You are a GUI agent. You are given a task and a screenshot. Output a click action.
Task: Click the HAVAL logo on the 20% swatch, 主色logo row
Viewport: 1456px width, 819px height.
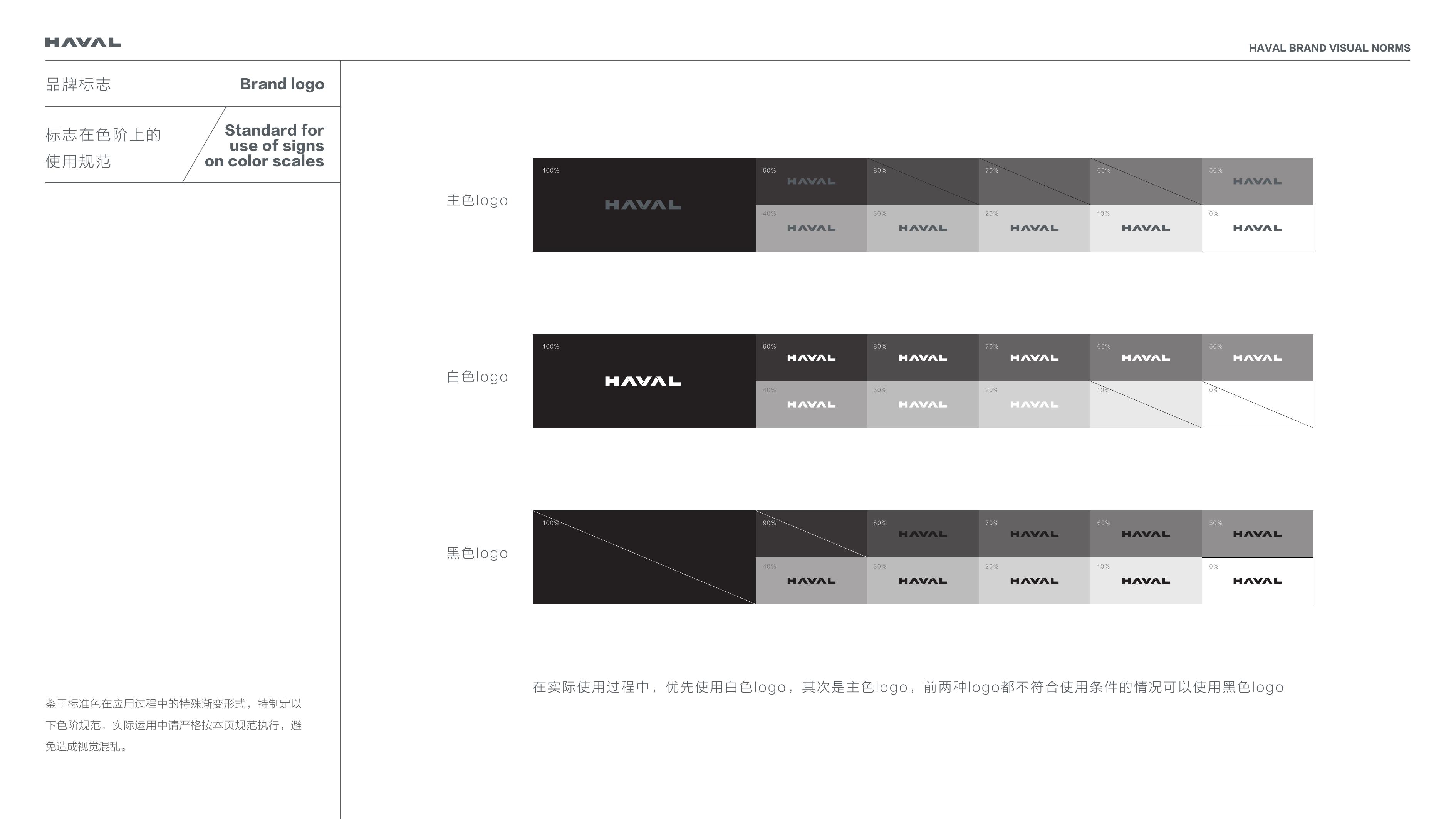pos(1034,228)
